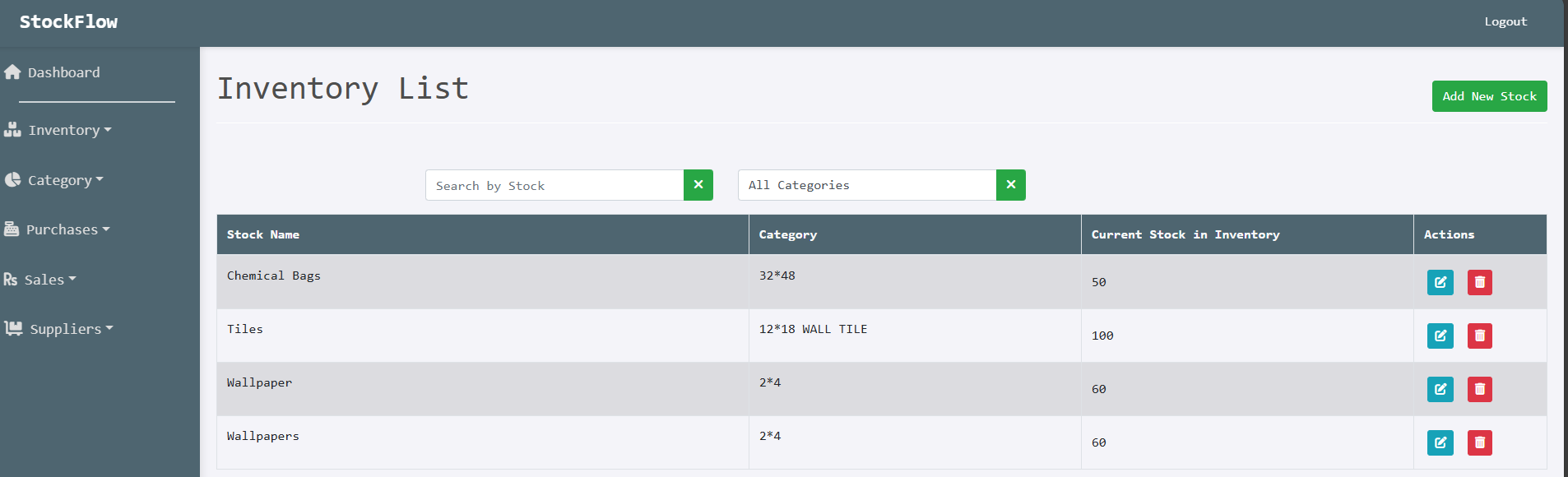This screenshot has width=1568, height=477.
Task: Click the Add New Stock button
Action: pos(1489,96)
